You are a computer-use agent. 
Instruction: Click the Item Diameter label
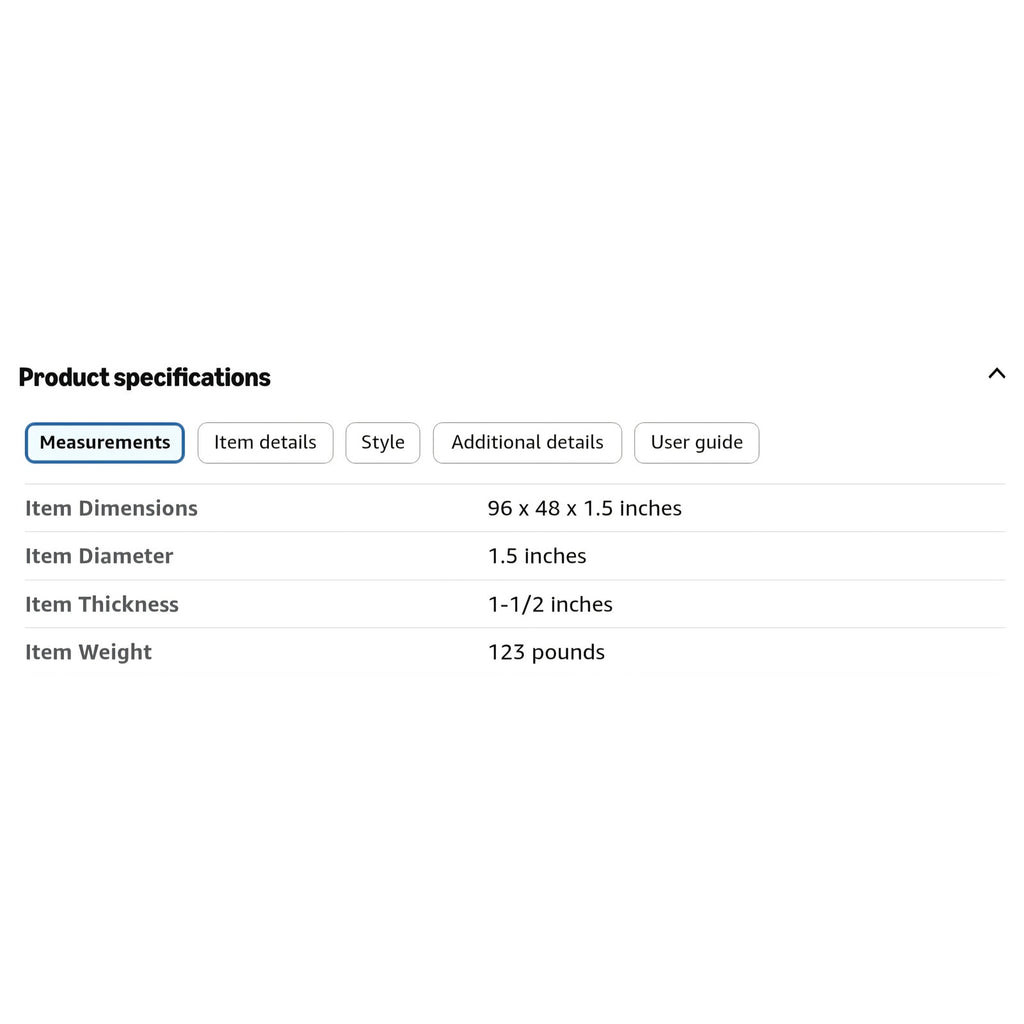(x=99, y=556)
